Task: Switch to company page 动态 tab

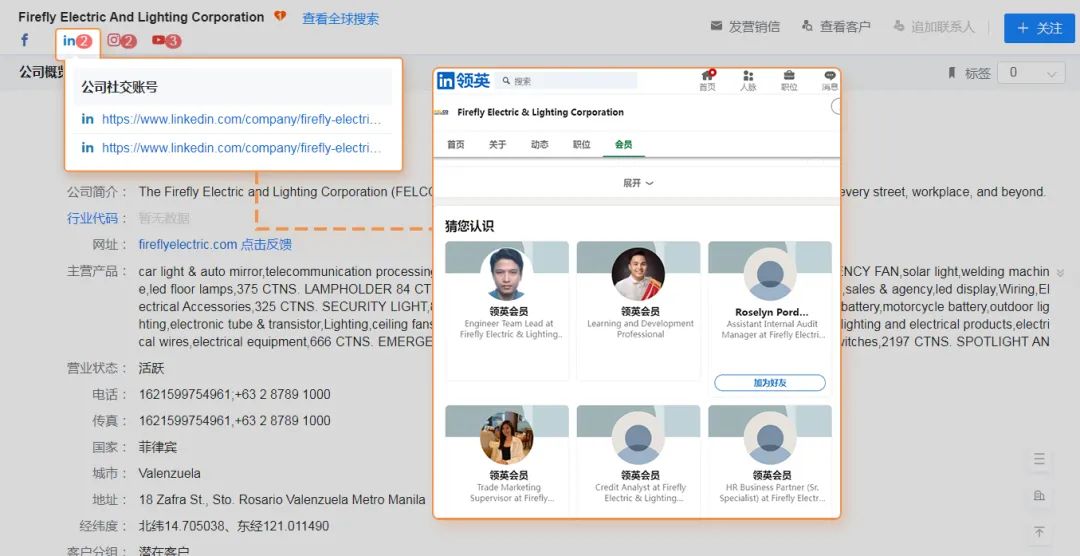Action: [539, 144]
